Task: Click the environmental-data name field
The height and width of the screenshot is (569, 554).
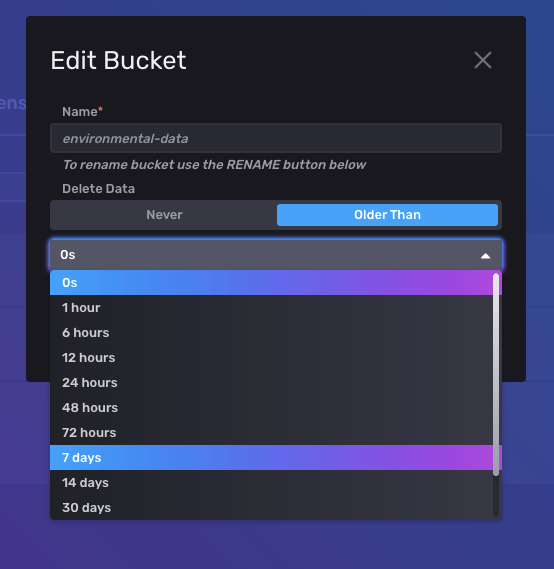Action: [276, 138]
